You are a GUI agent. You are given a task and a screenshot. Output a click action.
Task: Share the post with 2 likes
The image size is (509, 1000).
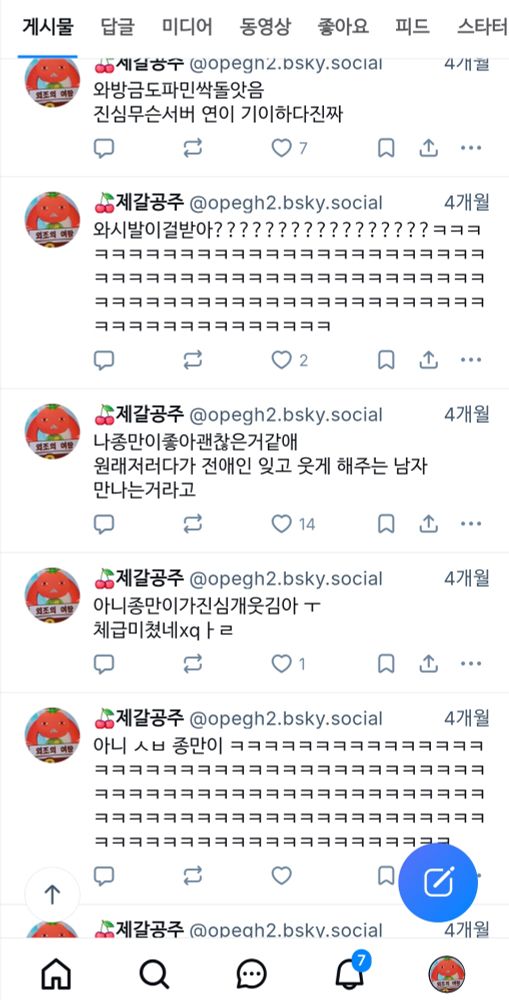(x=429, y=360)
